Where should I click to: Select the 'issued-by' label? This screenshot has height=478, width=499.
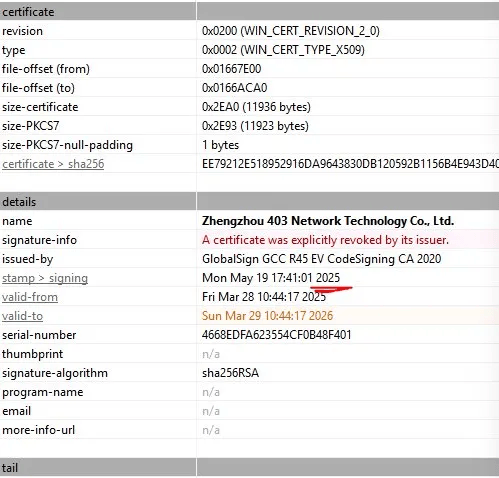pos(28,259)
